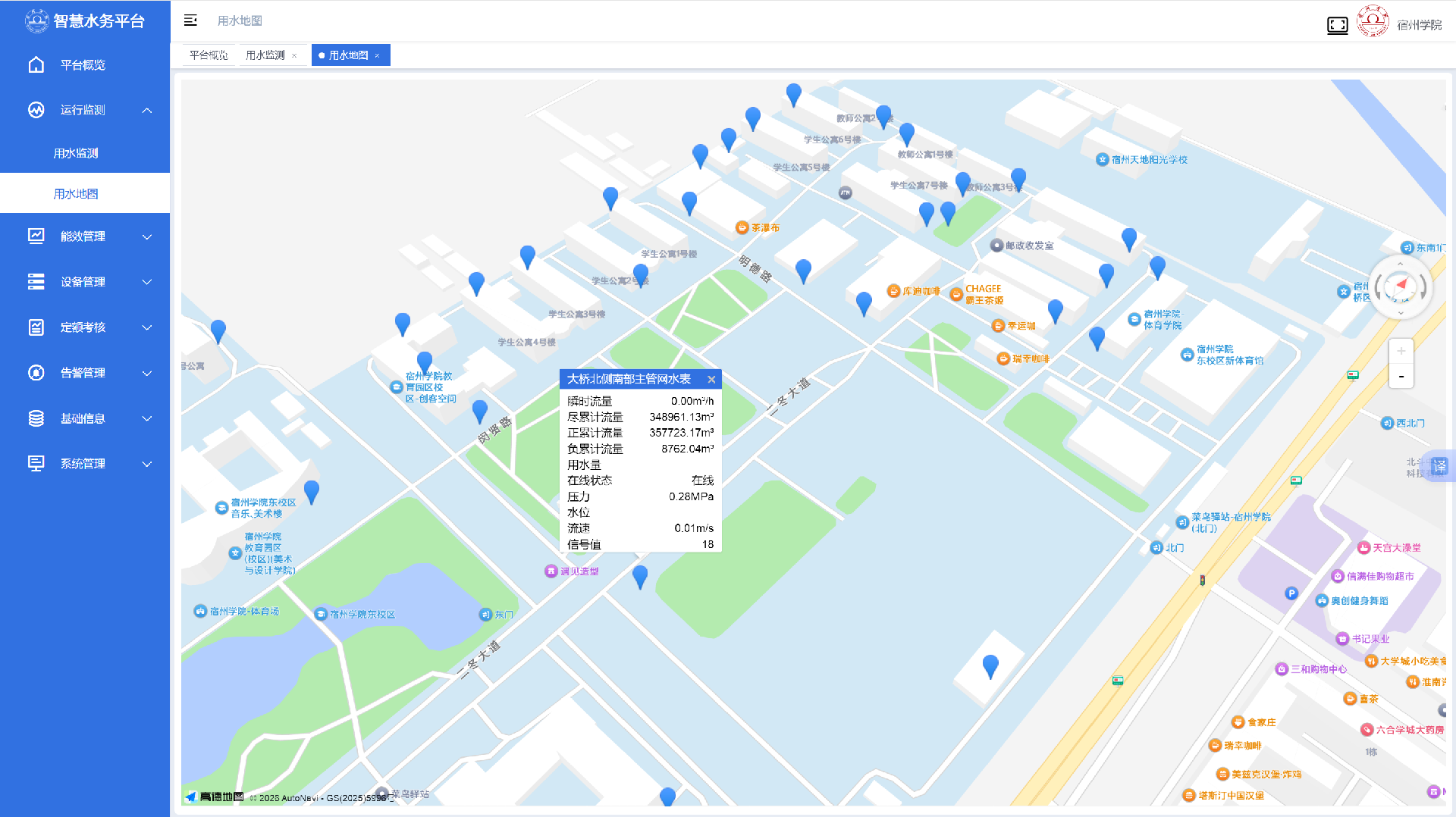1456x817 pixels.
Task: Collapse the sidebar with the hamburger icon
Action: [x=190, y=20]
